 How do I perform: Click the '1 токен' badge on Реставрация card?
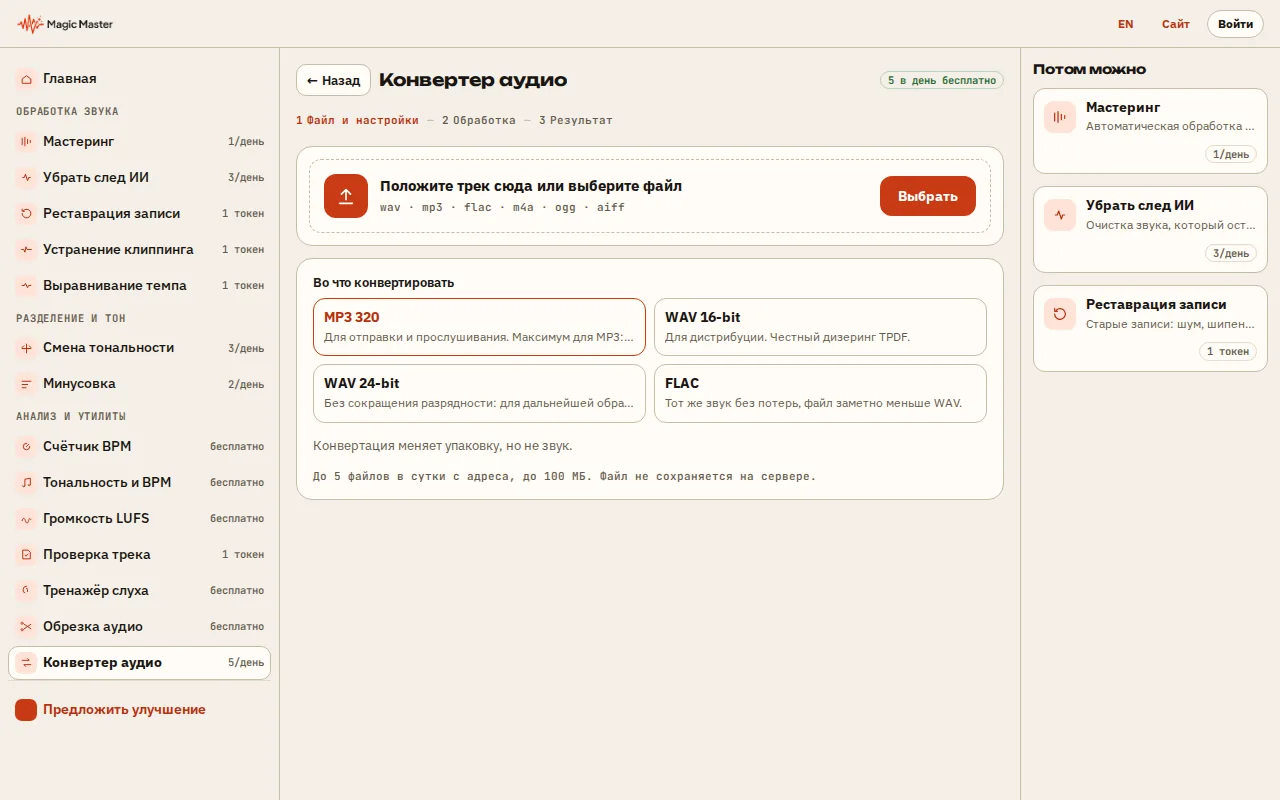1228,351
